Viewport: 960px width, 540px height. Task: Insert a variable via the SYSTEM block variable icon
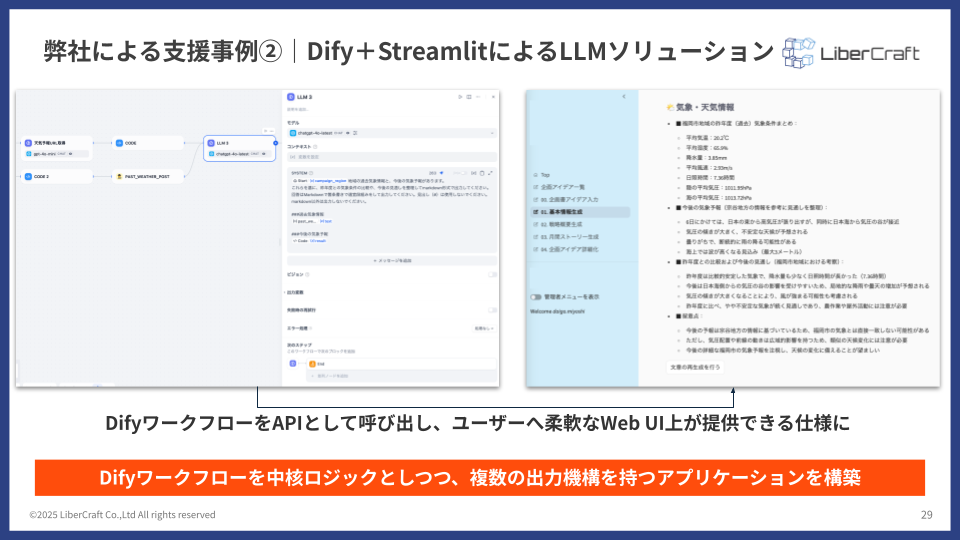coord(473,173)
